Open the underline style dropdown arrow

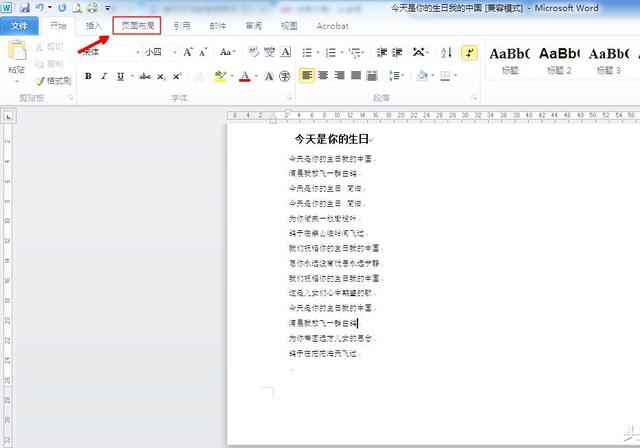(132, 76)
